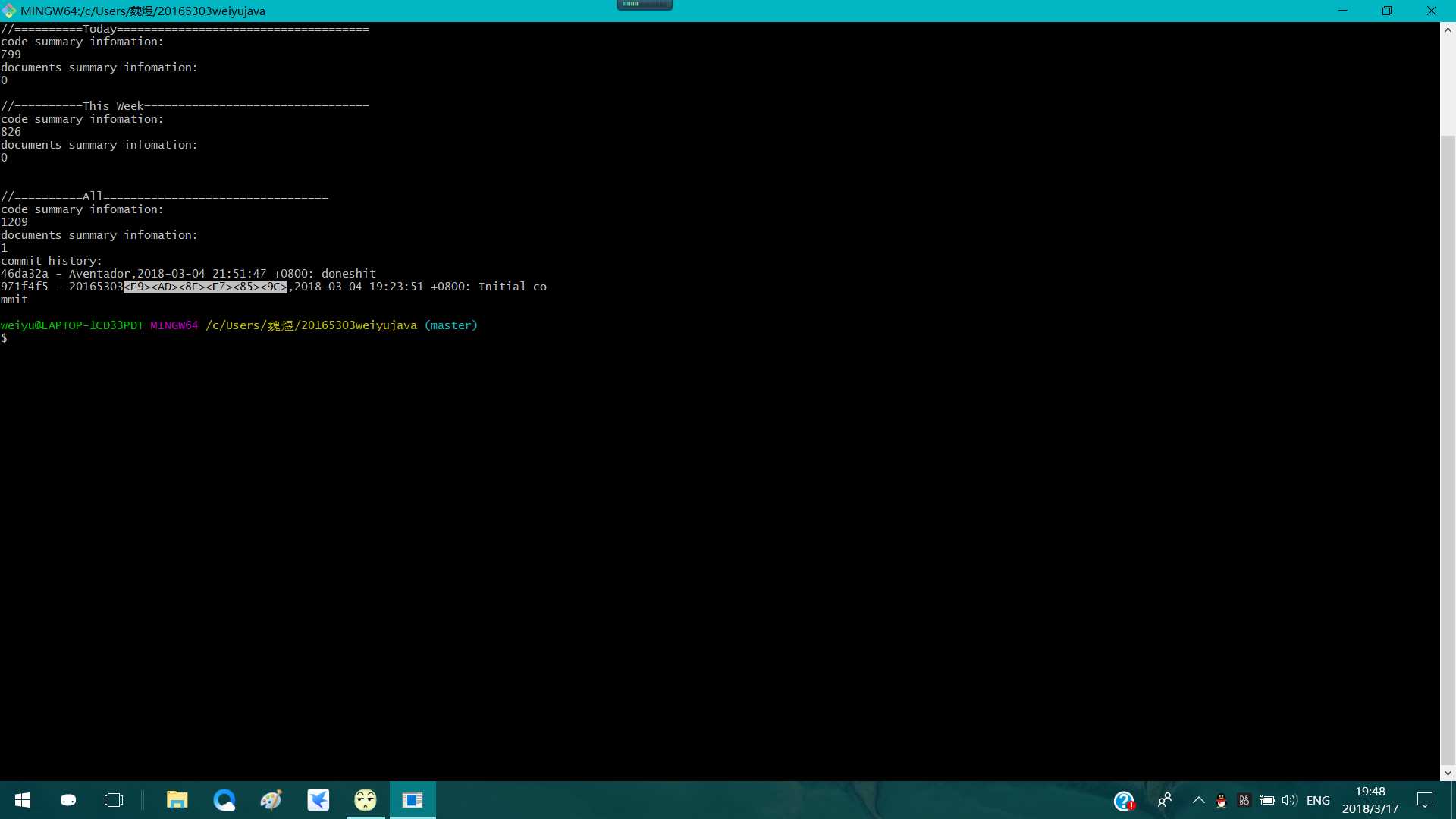Minimize the MINGW64 terminal window
Image resolution: width=1456 pixels, height=819 pixels.
1343,11
